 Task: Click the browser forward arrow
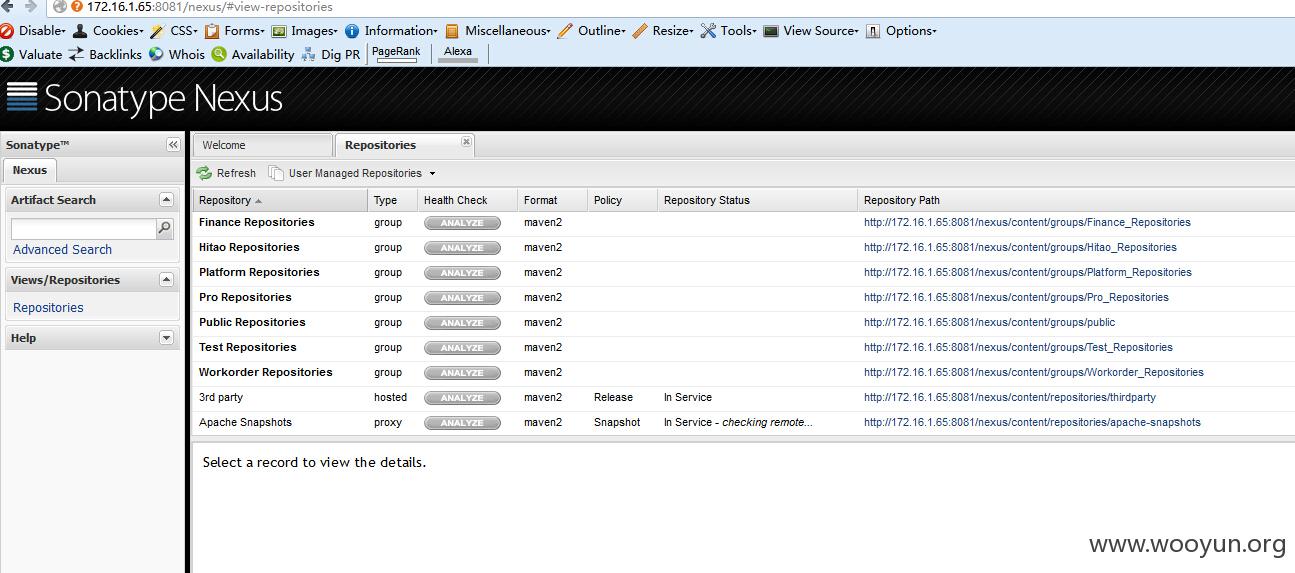click(31, 7)
